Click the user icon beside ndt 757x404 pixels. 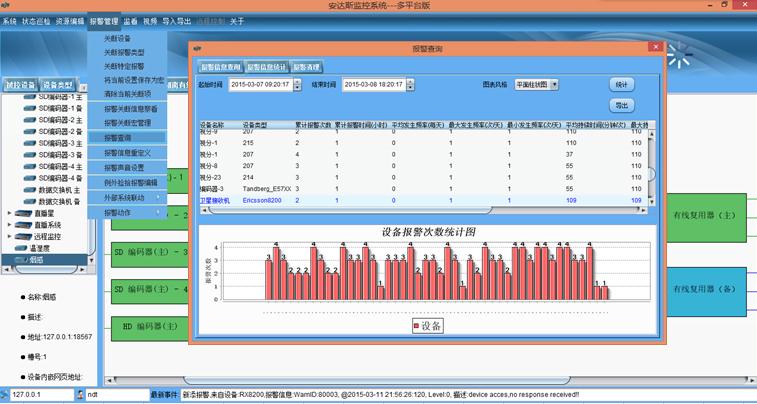tap(81, 394)
